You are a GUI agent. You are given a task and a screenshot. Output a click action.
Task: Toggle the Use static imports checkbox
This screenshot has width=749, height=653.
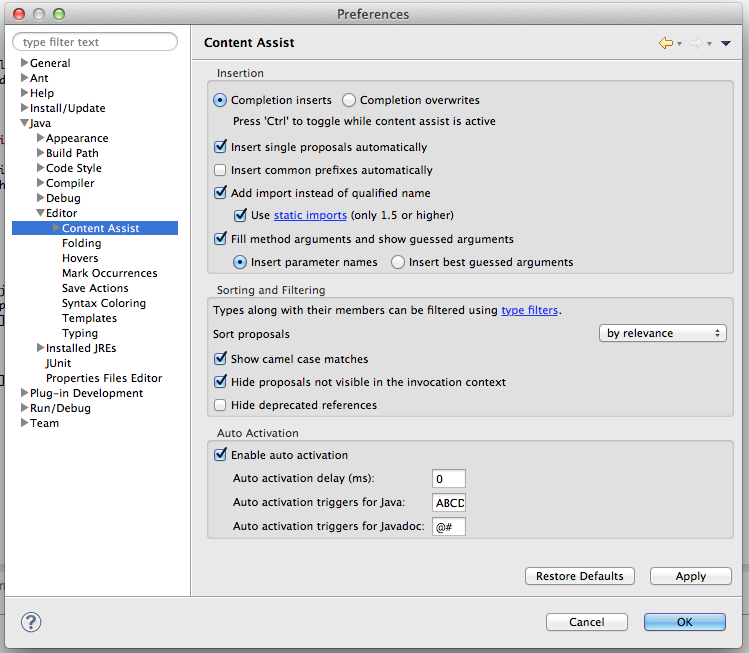tap(240, 215)
